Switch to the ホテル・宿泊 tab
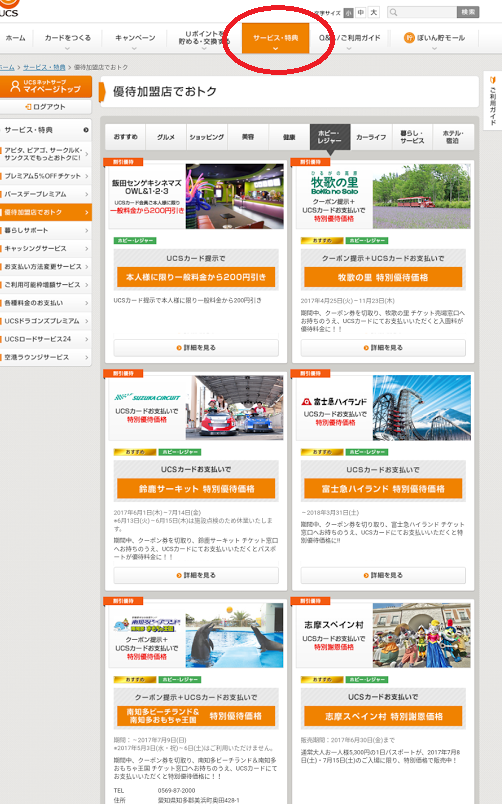Viewport: 502px width, 804px height. click(x=453, y=137)
